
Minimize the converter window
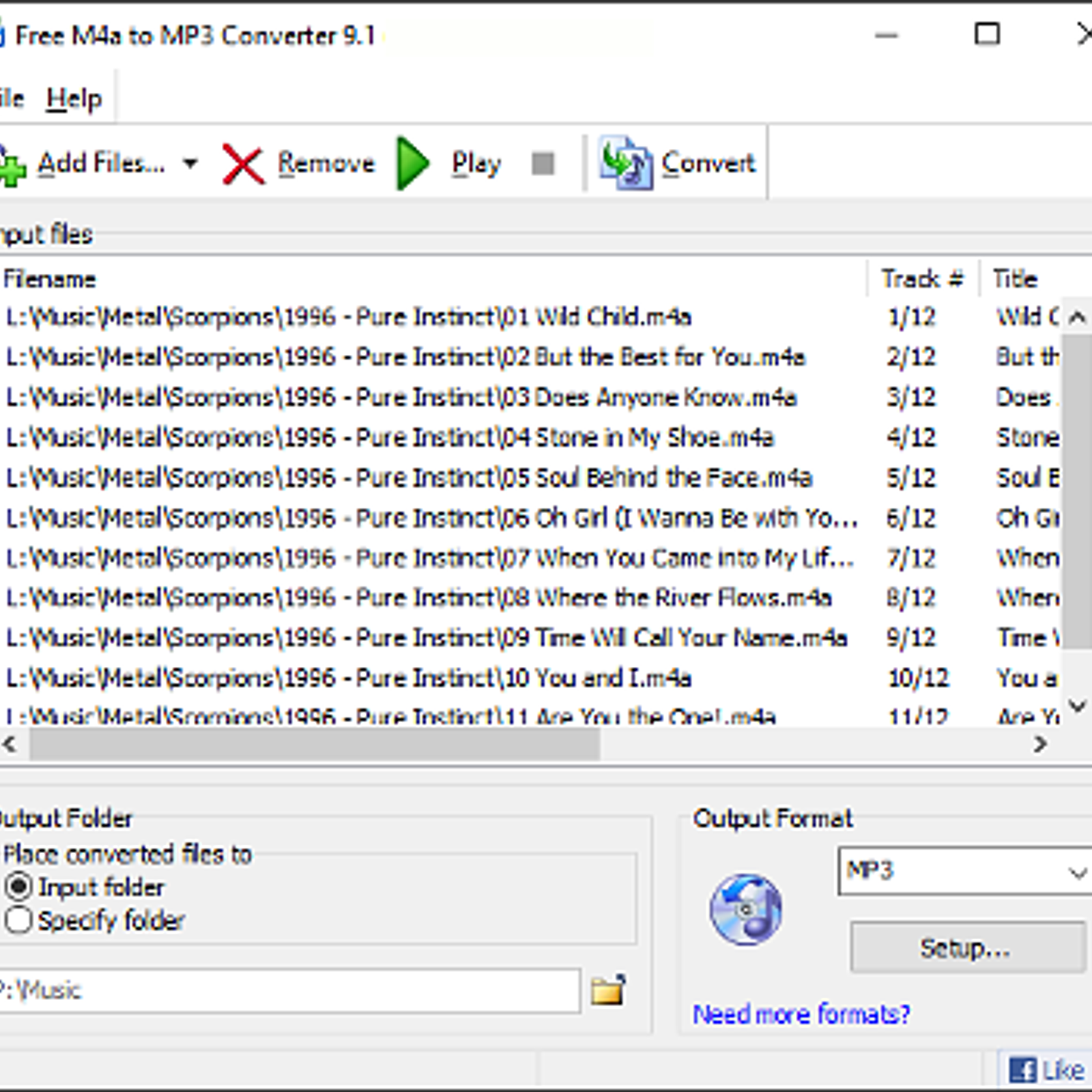pos(886,35)
